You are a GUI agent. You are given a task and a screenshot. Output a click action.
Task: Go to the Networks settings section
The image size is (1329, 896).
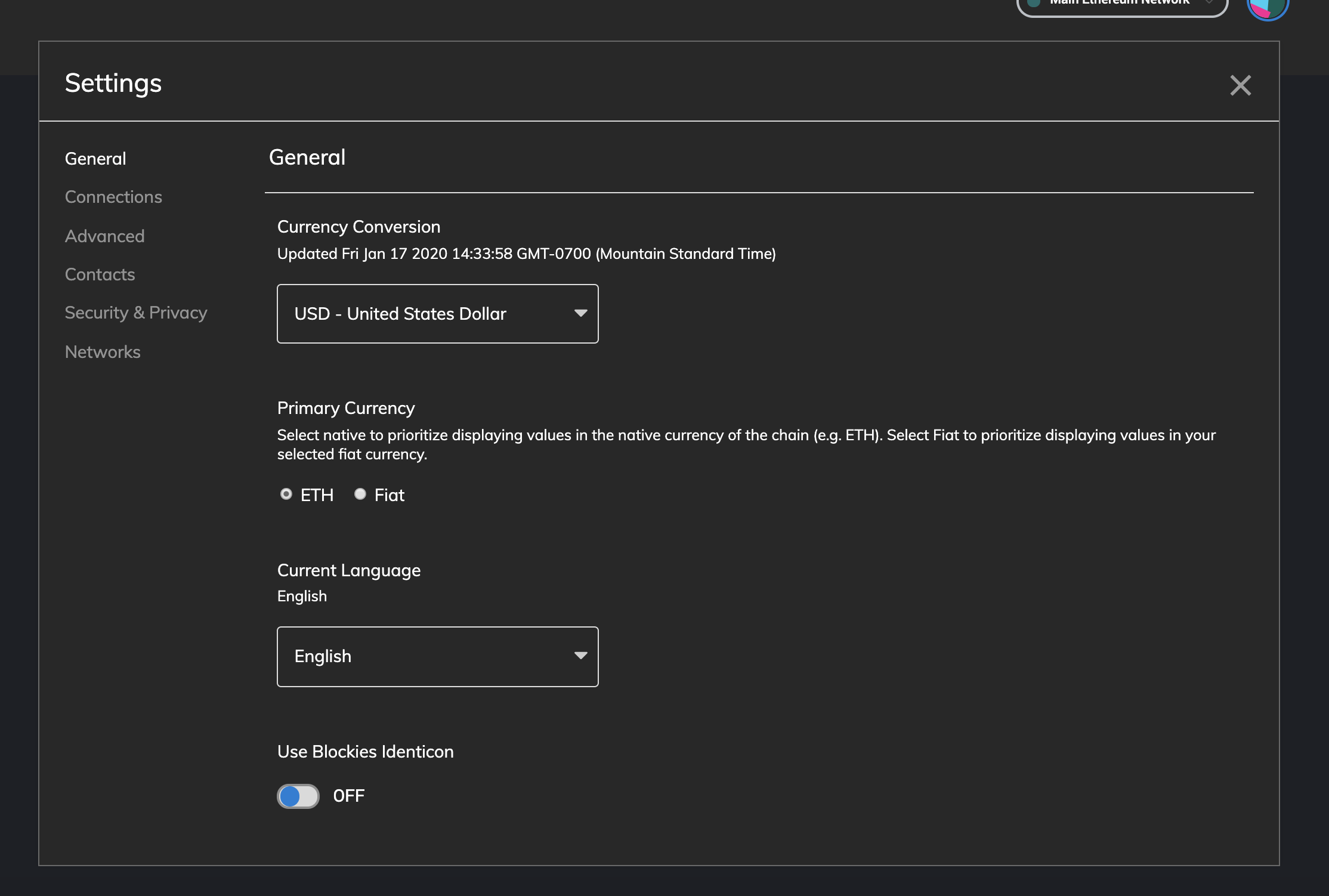103,352
